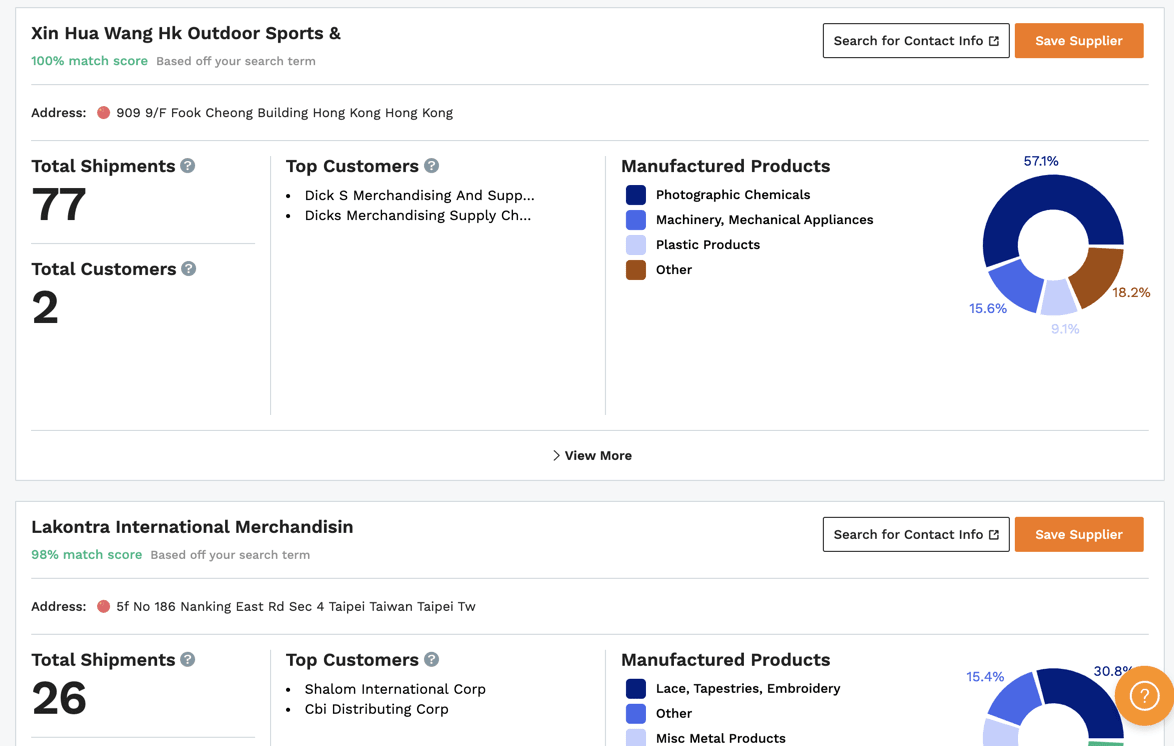Click Plastic Products legend label

pos(708,245)
